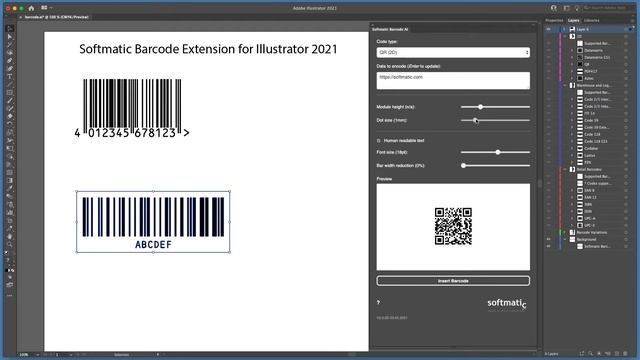Switch to the Libraries tab
The width and height of the screenshot is (640, 360).
click(592, 20)
